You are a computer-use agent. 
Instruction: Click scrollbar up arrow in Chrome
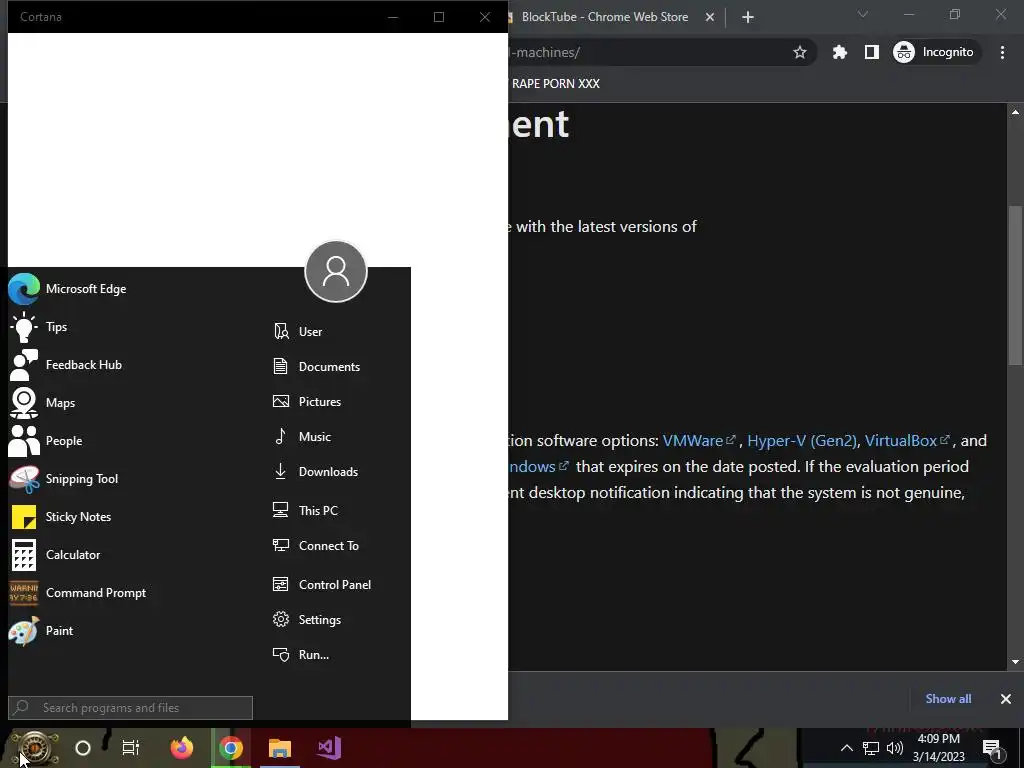tap(1015, 112)
